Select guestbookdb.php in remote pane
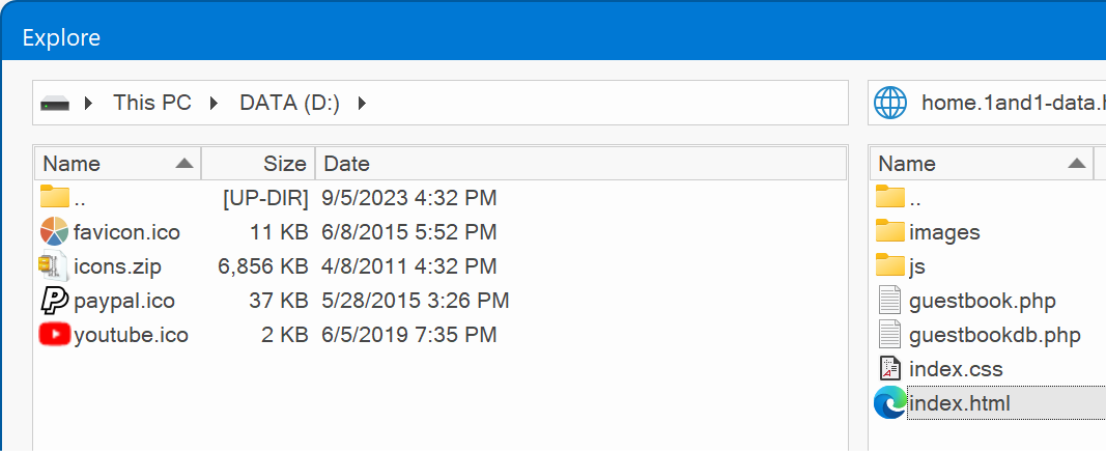Image resolution: width=1107 pixels, height=452 pixels. coord(995,335)
